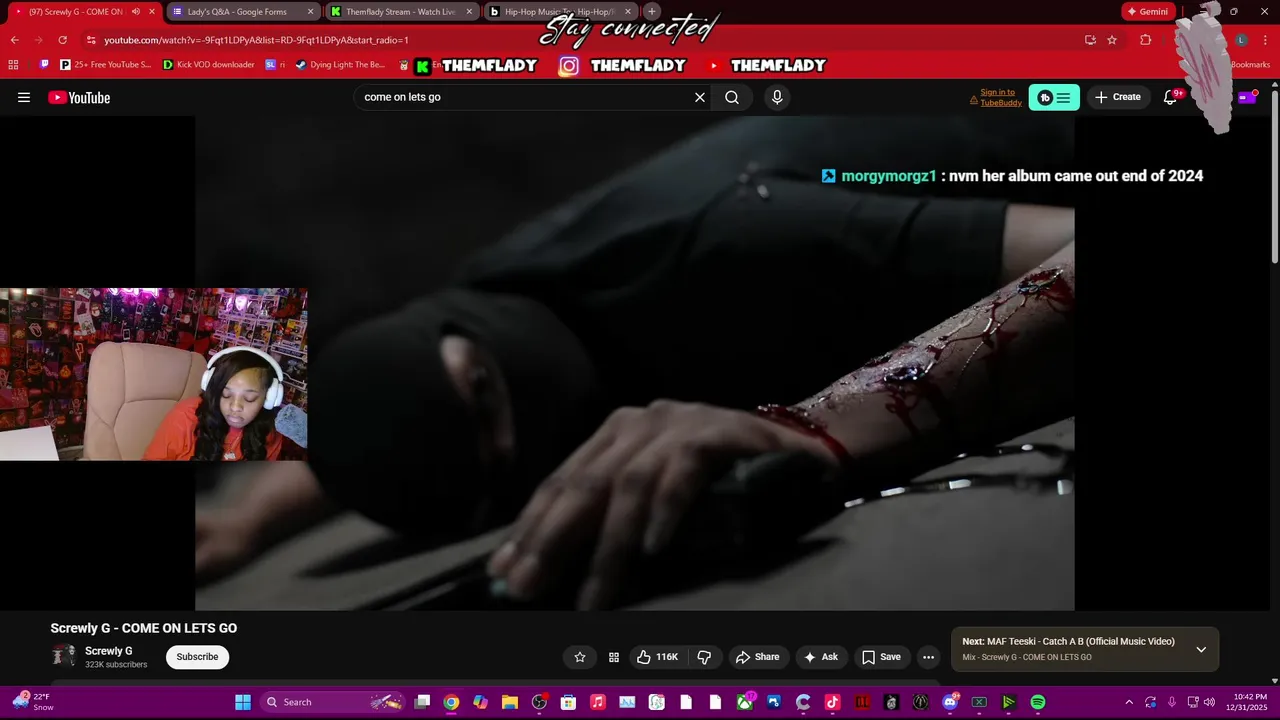Click Create button on YouTube
Image resolution: width=1280 pixels, height=720 pixels.
tap(1117, 97)
